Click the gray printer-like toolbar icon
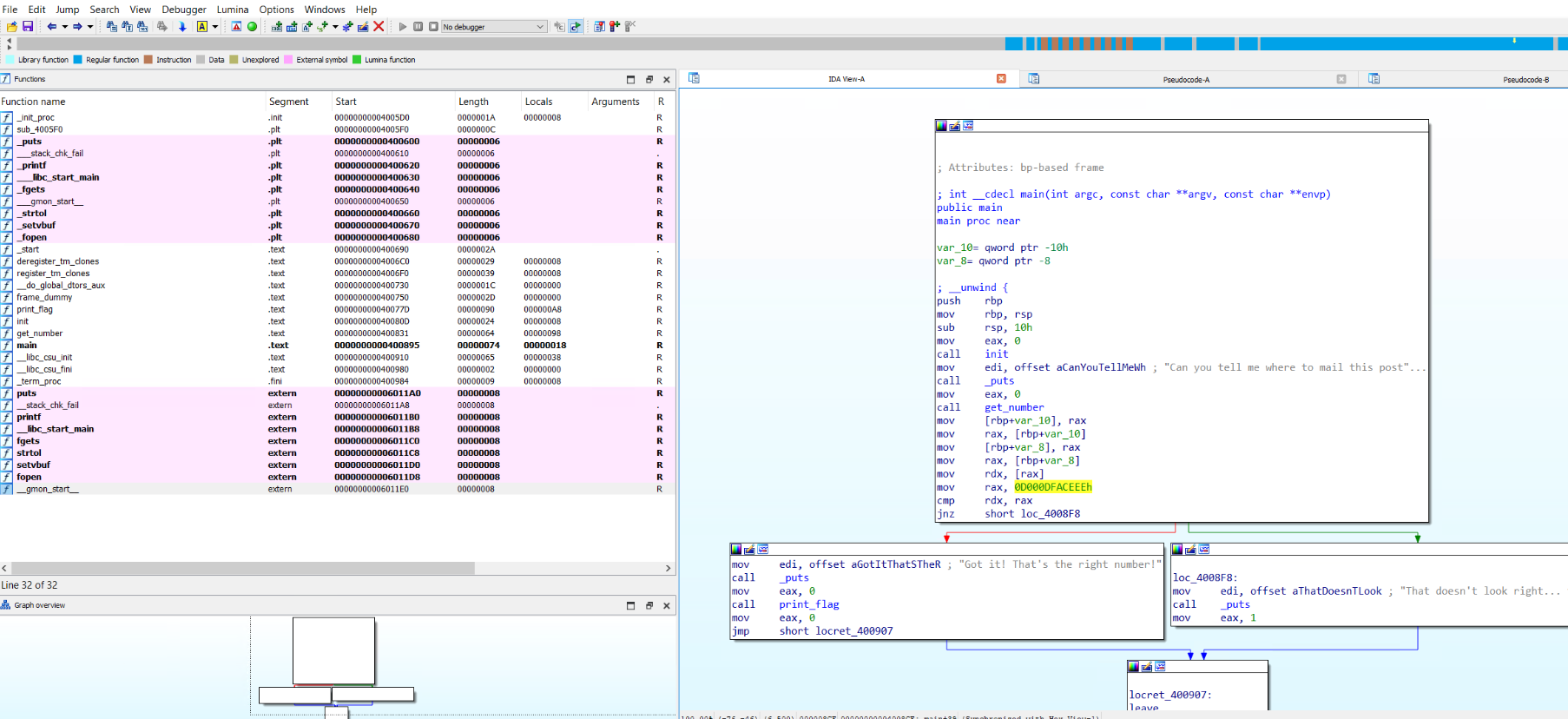Screen dimensions: 1568x719 pyautogui.click(x=161, y=27)
